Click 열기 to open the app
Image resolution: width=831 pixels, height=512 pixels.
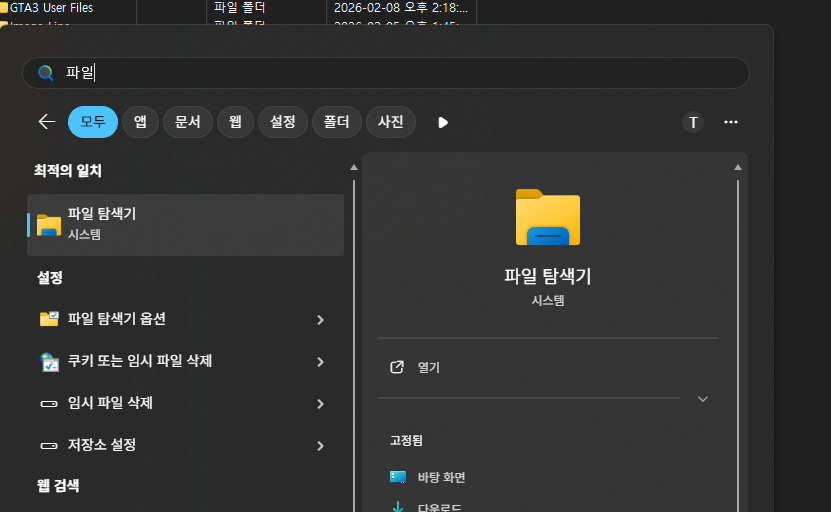click(x=429, y=367)
